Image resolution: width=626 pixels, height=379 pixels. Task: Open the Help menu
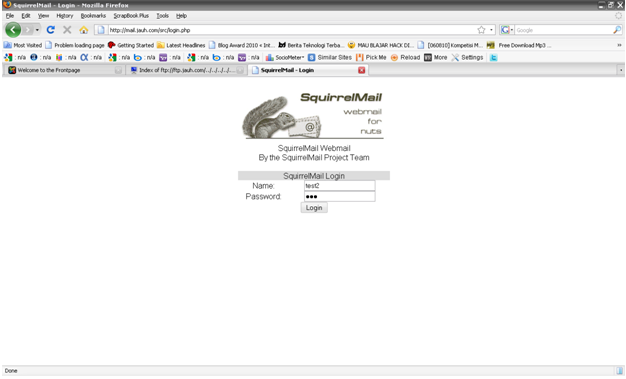click(182, 16)
